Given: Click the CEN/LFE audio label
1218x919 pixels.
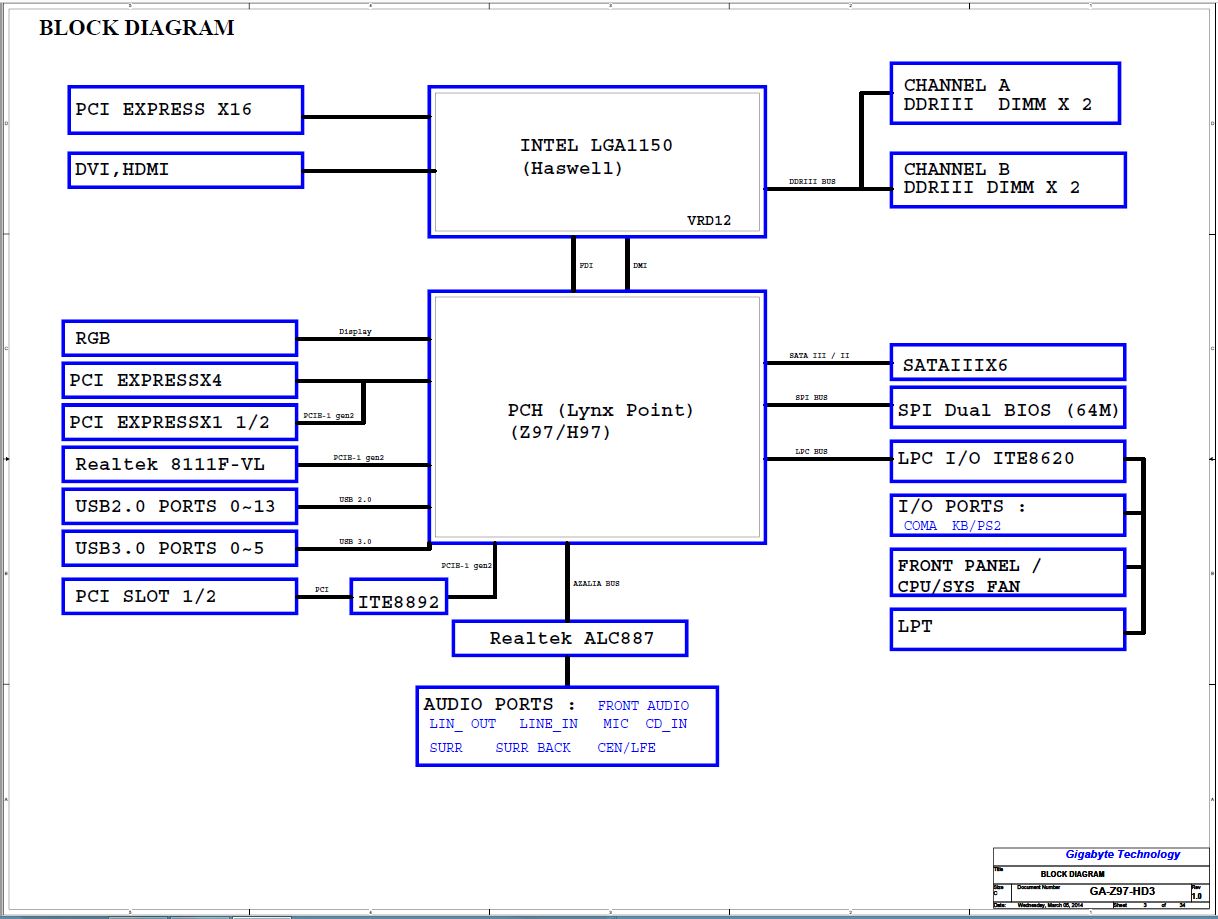Looking at the screenshot, I should pos(626,748).
